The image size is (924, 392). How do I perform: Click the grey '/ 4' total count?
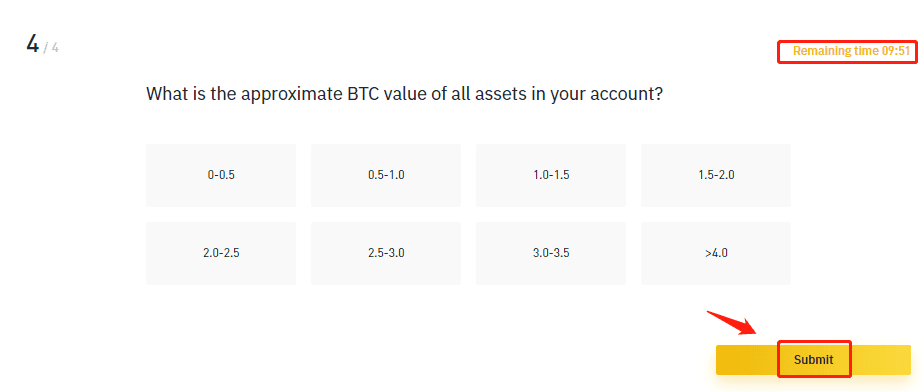51,48
